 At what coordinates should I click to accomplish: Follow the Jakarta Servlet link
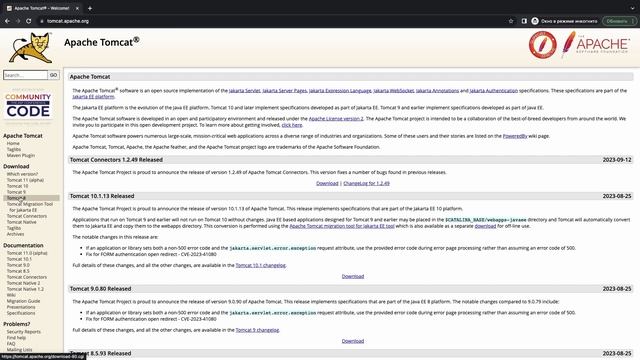[244, 91]
